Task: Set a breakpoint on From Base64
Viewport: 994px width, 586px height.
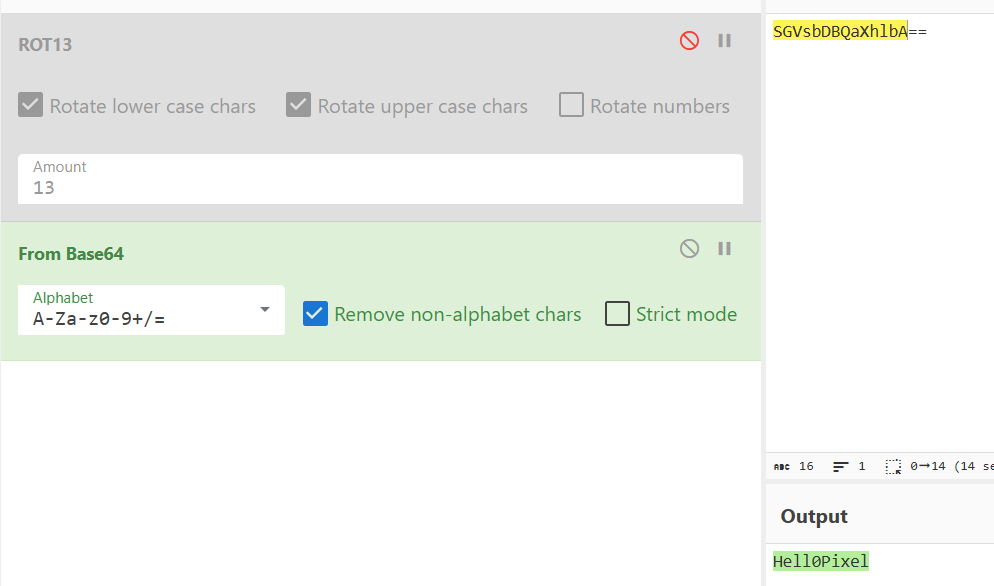Action: point(725,249)
